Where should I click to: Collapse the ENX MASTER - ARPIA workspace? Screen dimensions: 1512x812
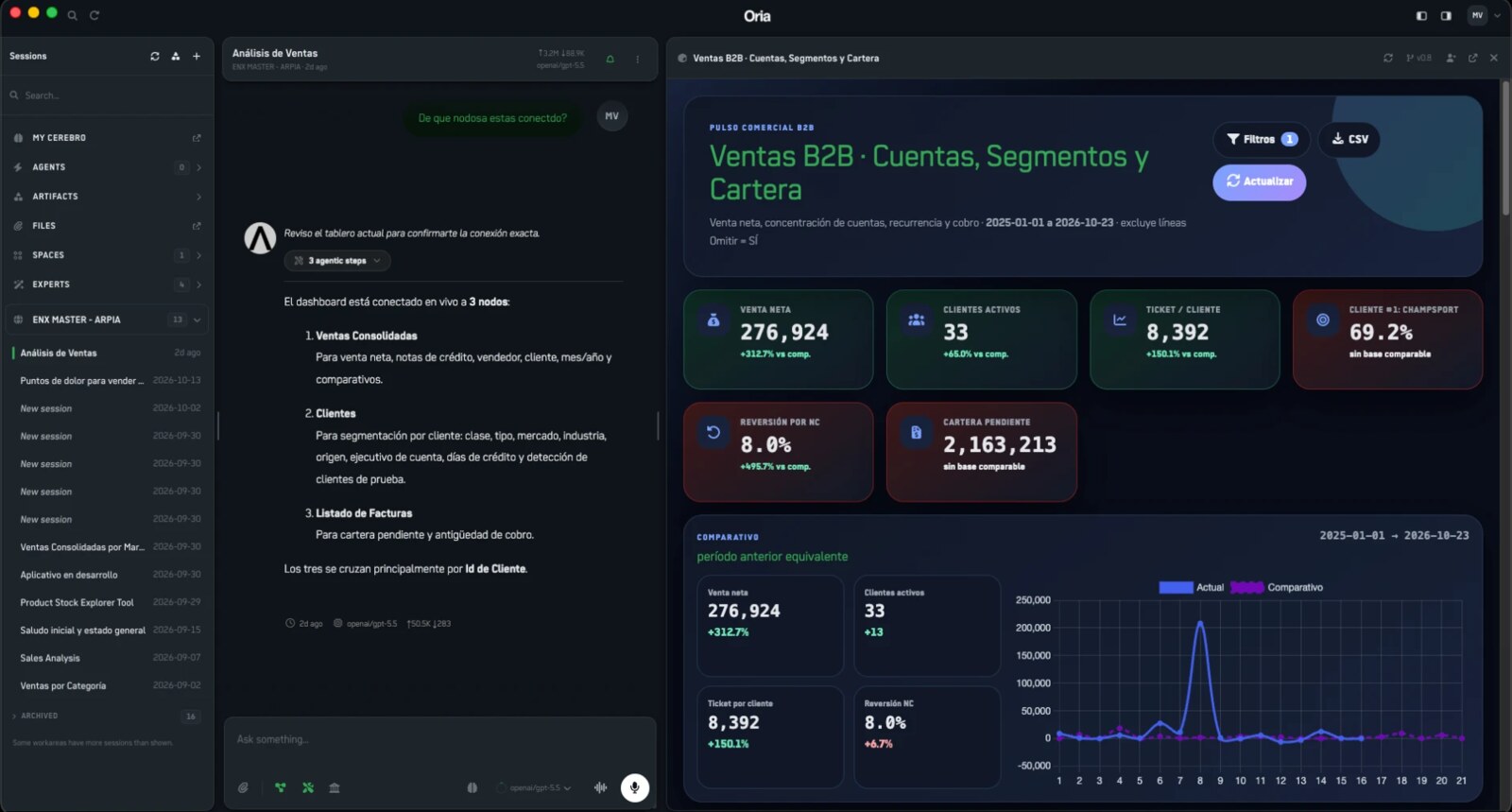(x=197, y=320)
